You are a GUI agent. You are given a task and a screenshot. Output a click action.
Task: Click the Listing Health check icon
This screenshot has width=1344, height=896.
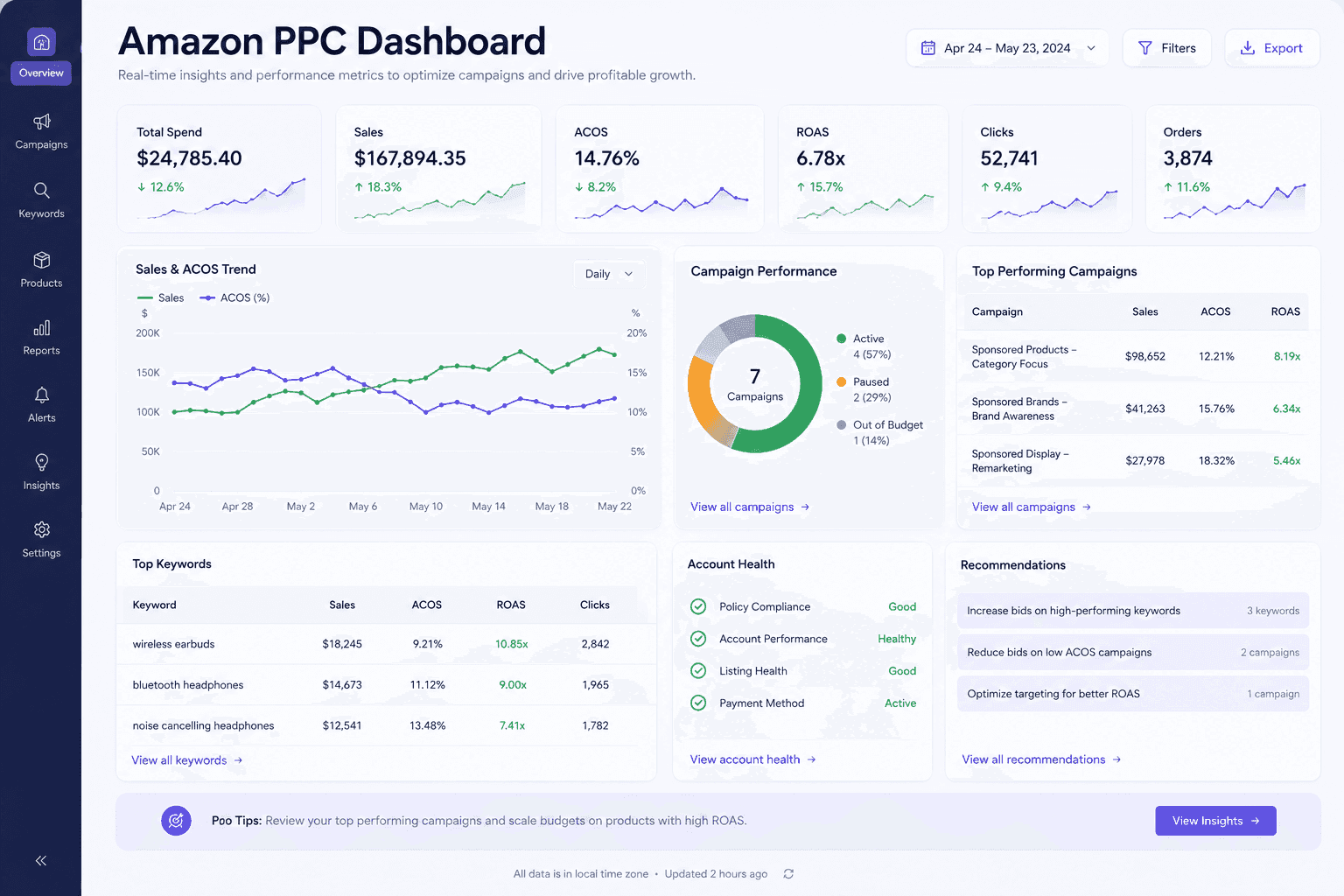pyautogui.click(x=698, y=671)
